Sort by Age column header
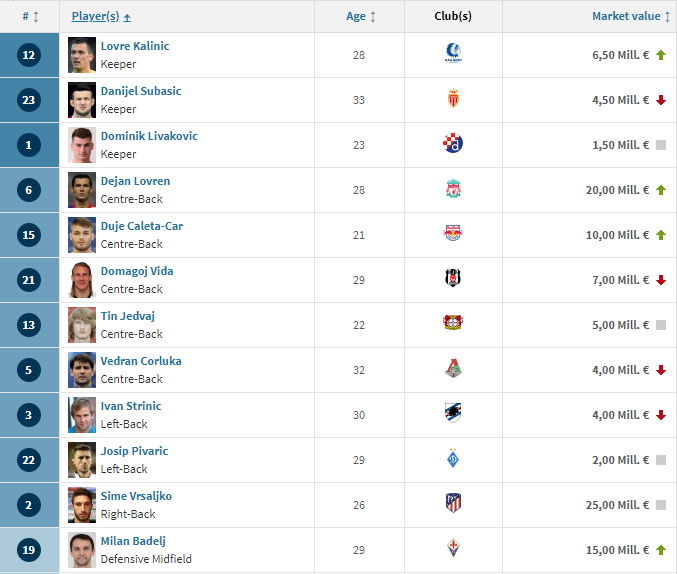The height and width of the screenshot is (574, 677). pos(361,16)
